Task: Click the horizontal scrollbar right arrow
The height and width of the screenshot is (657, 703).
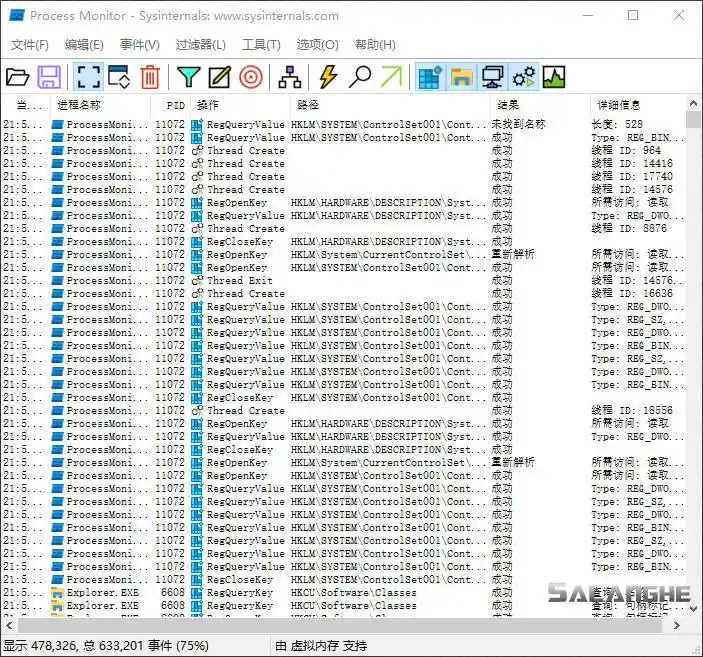Action: pyautogui.click(x=677, y=625)
